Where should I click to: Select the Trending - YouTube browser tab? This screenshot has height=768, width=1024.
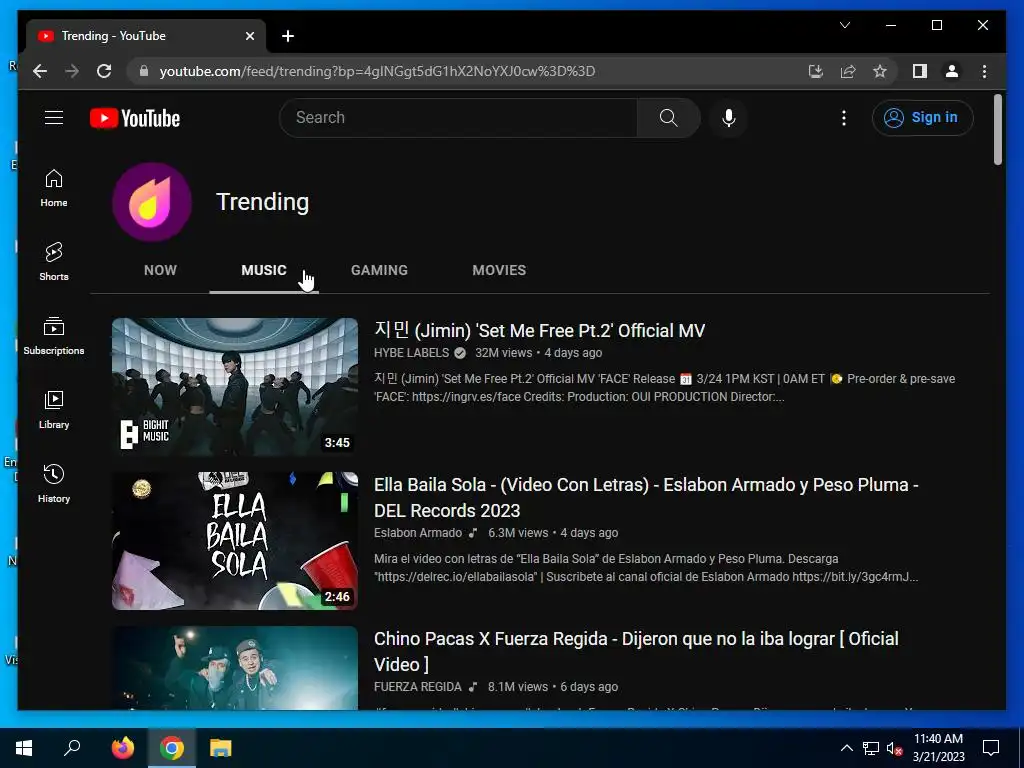(x=146, y=36)
